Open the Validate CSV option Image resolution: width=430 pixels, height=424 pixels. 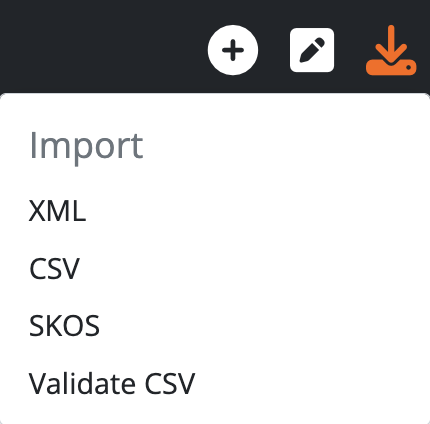point(112,383)
